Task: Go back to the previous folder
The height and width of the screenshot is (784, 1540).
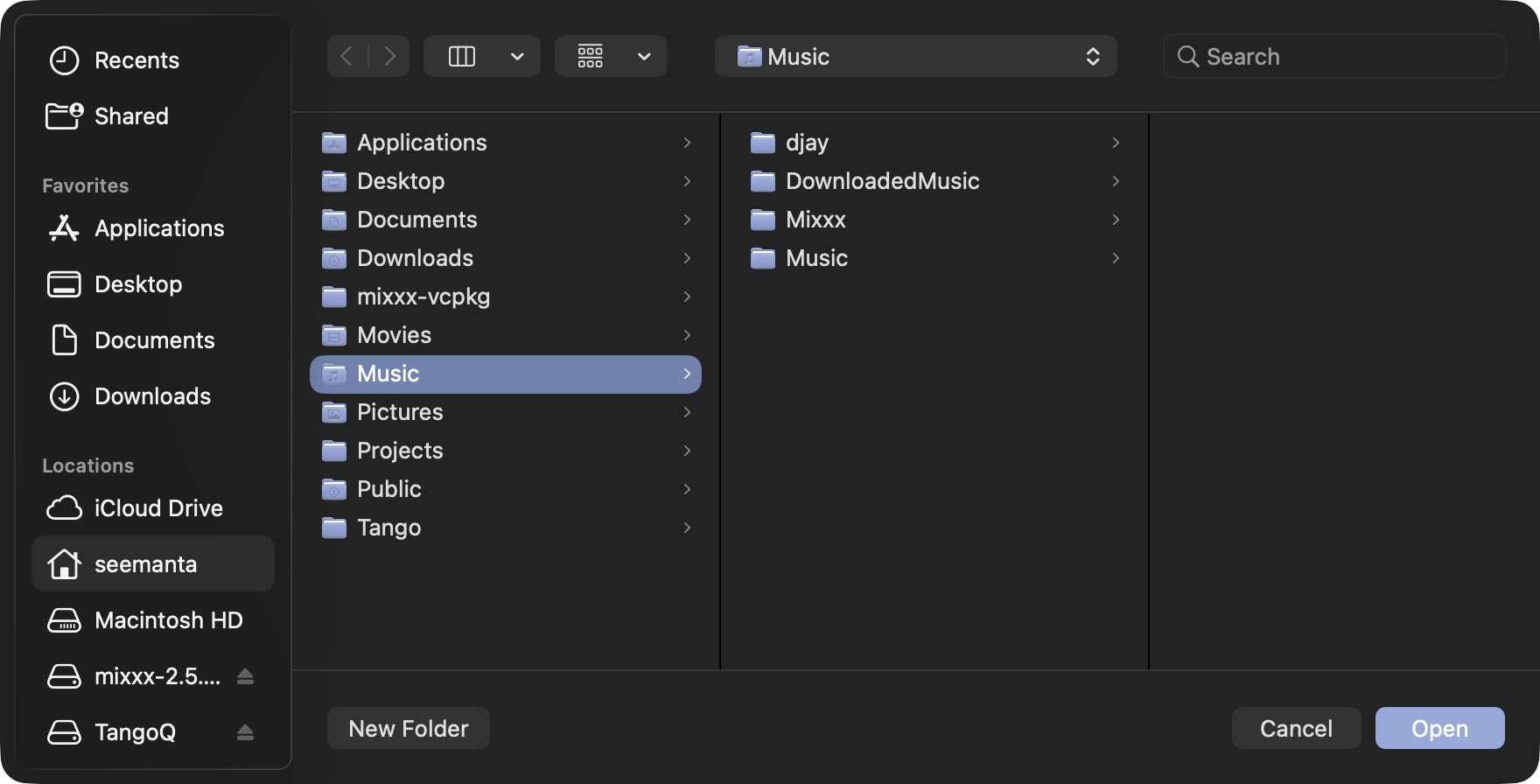Action: click(347, 57)
